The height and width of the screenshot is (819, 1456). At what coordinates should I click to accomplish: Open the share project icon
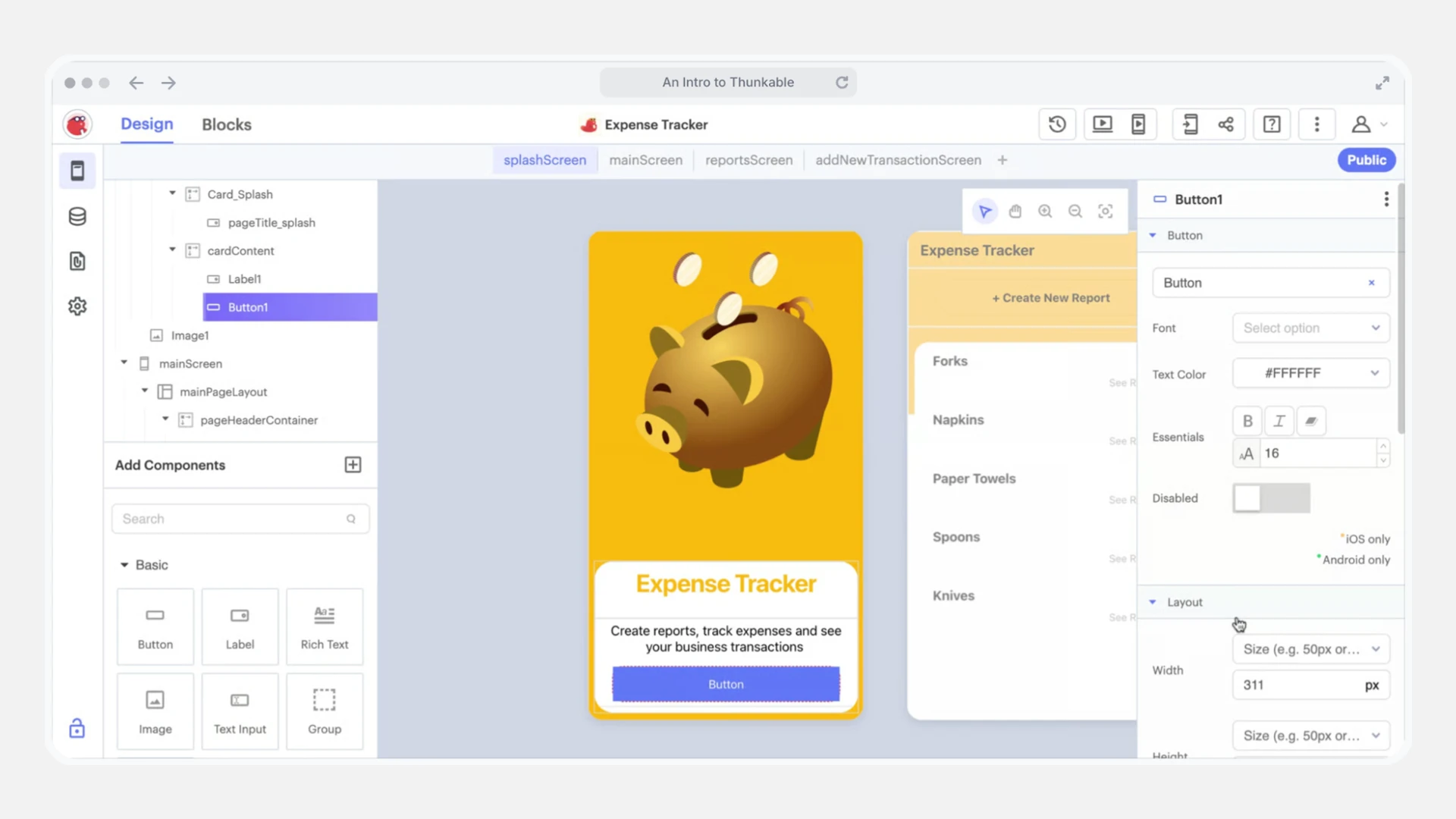1225,124
